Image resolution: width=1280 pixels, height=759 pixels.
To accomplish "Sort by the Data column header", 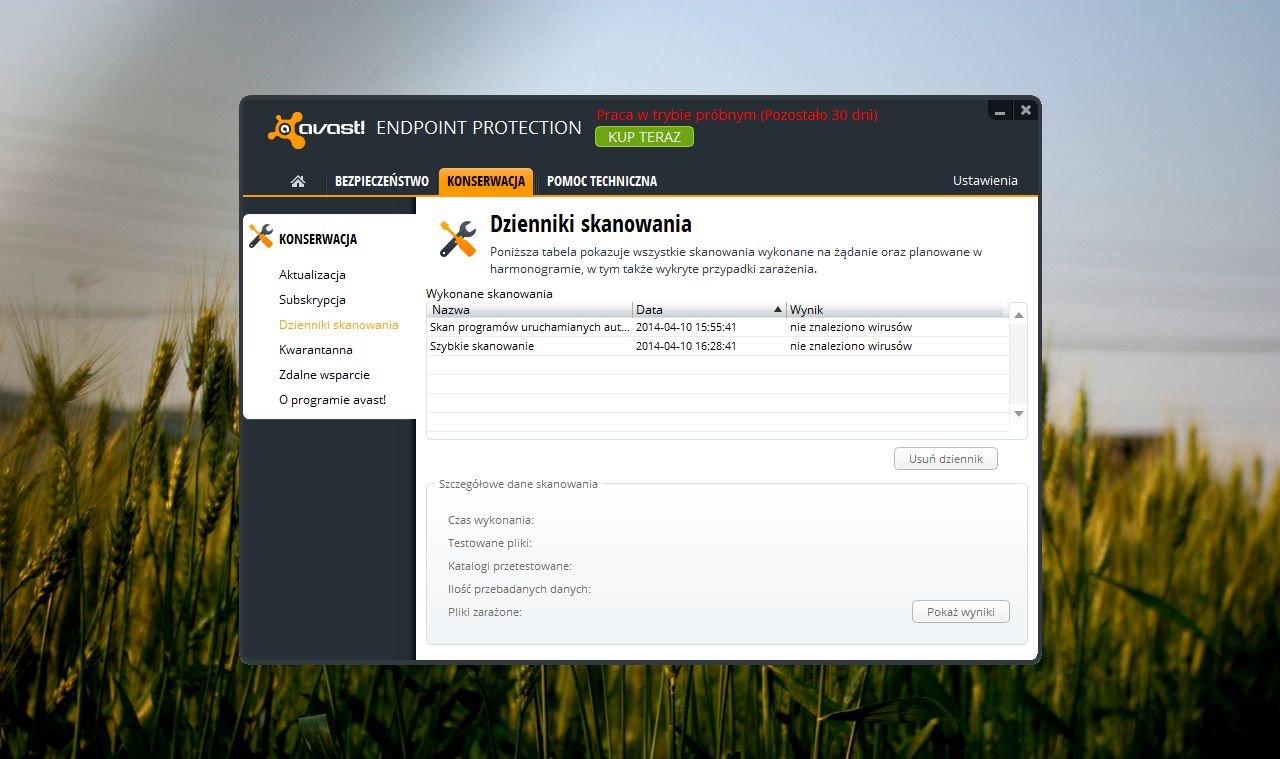I will click(709, 310).
